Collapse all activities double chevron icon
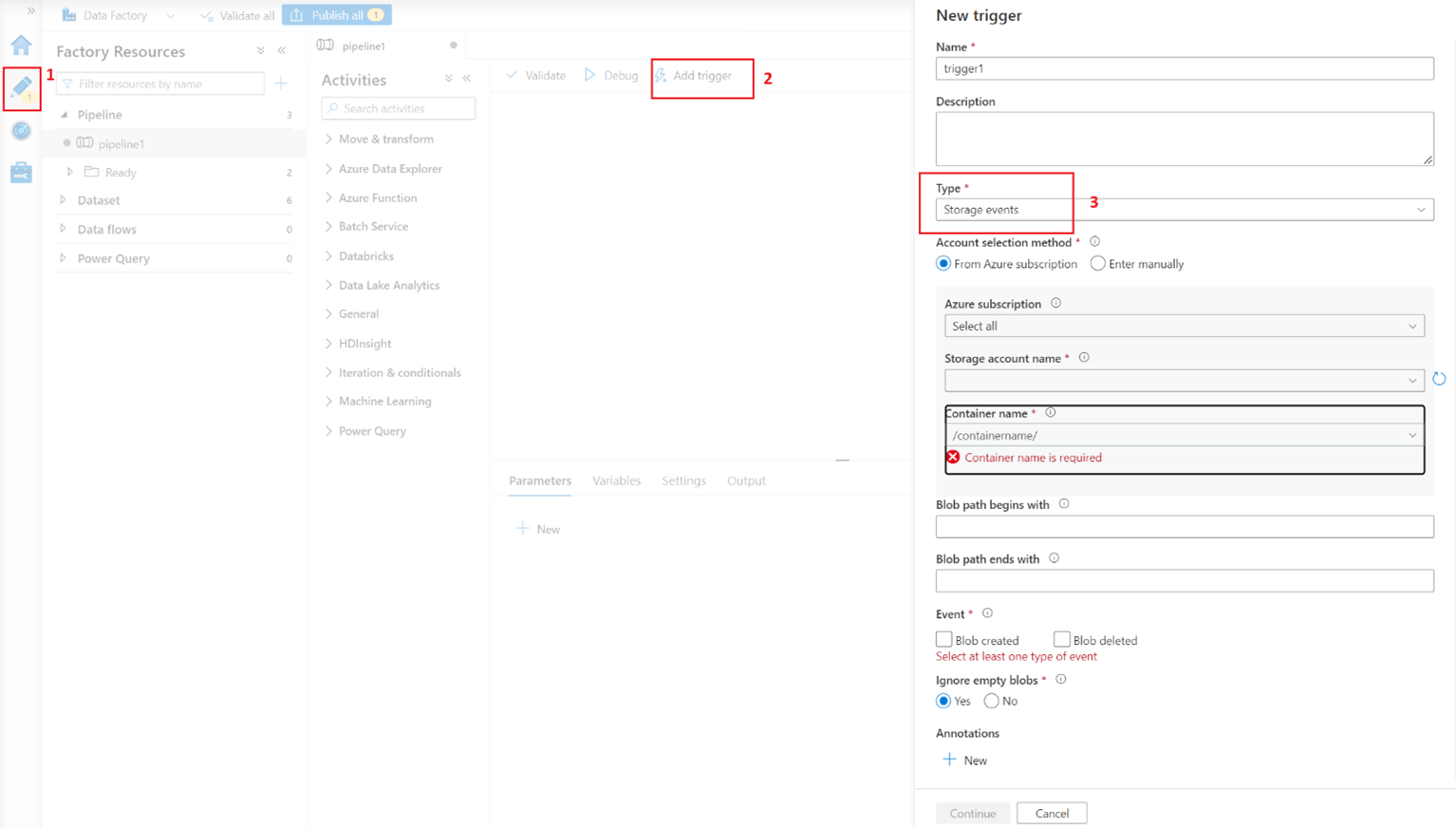 pos(448,79)
